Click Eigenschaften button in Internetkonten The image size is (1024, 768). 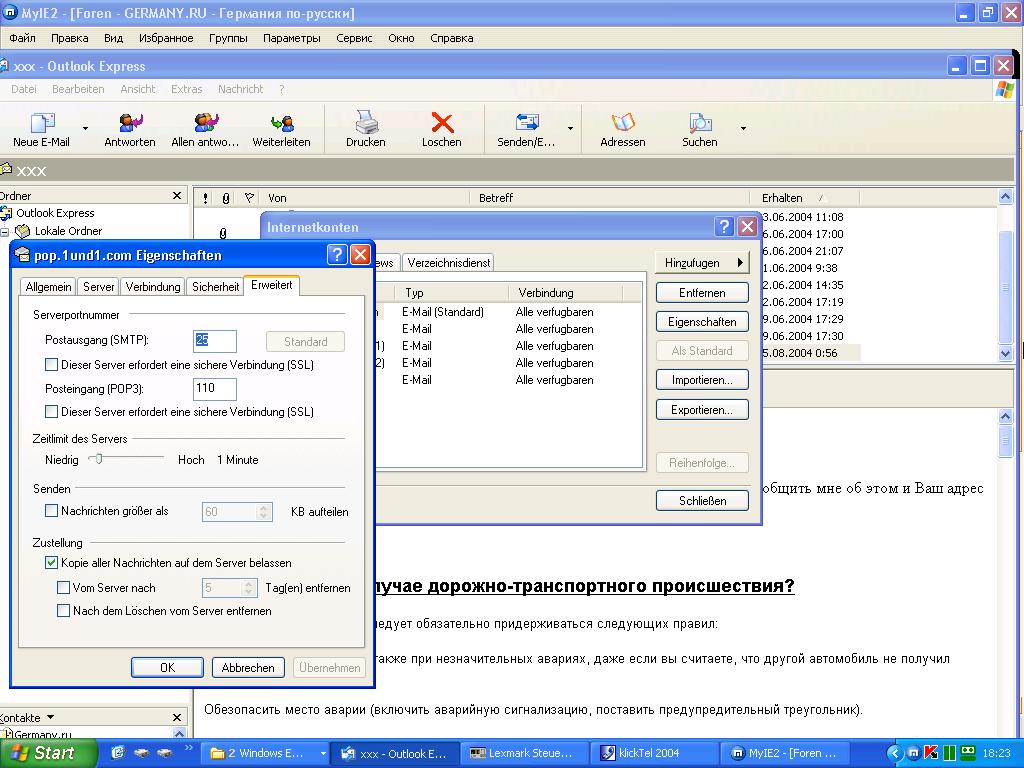[x=702, y=322]
